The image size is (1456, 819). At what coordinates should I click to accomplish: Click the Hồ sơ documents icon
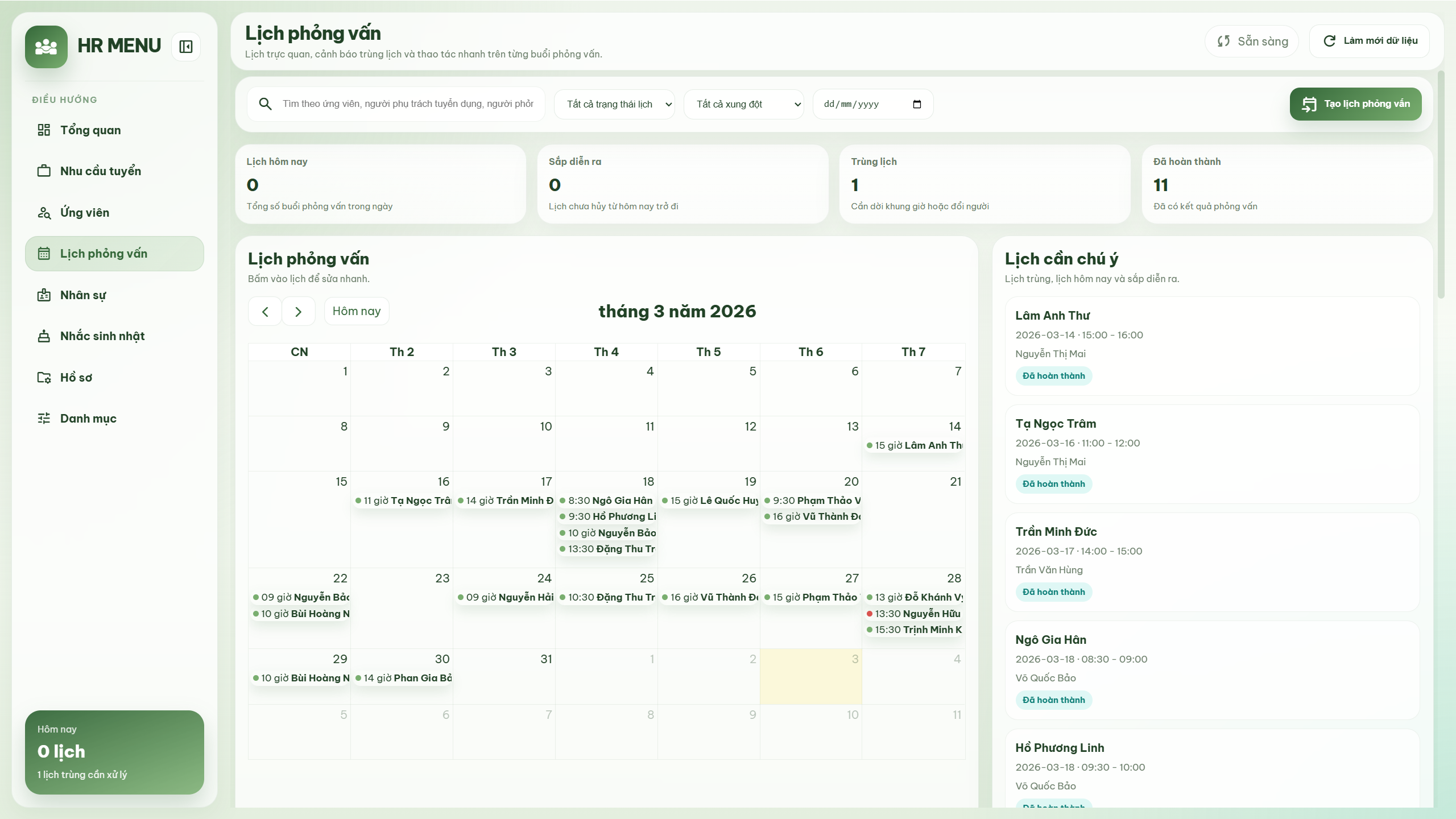click(x=45, y=377)
